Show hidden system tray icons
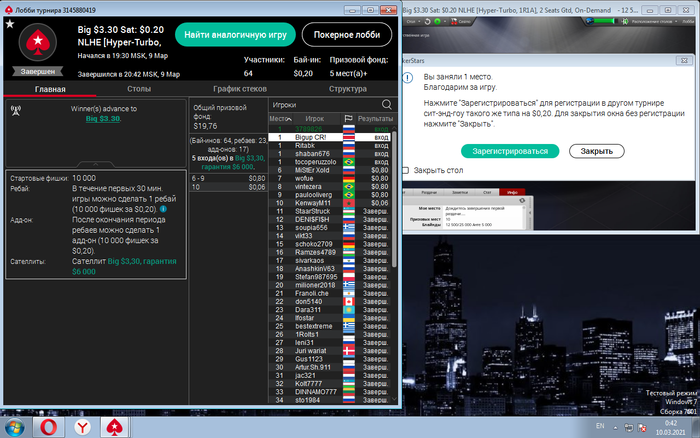The height and width of the screenshot is (438, 700). 615,428
